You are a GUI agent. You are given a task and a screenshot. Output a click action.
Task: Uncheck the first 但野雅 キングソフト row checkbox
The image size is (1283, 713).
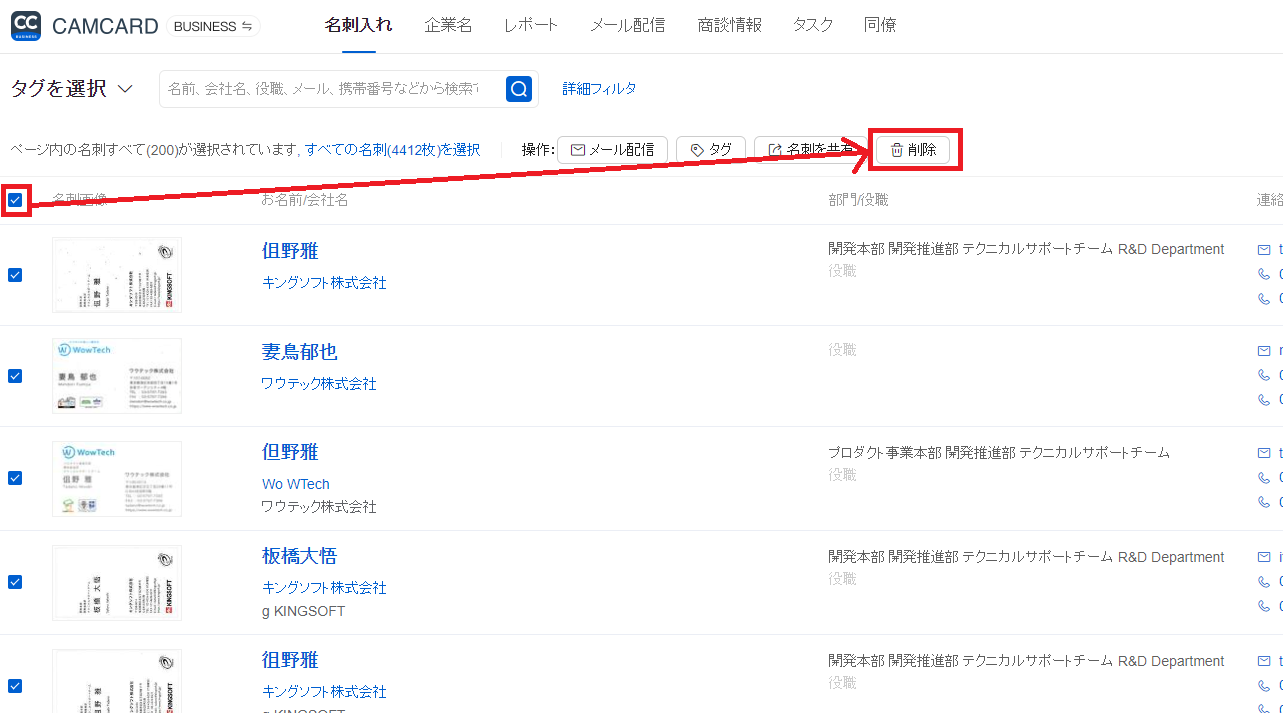(15, 275)
